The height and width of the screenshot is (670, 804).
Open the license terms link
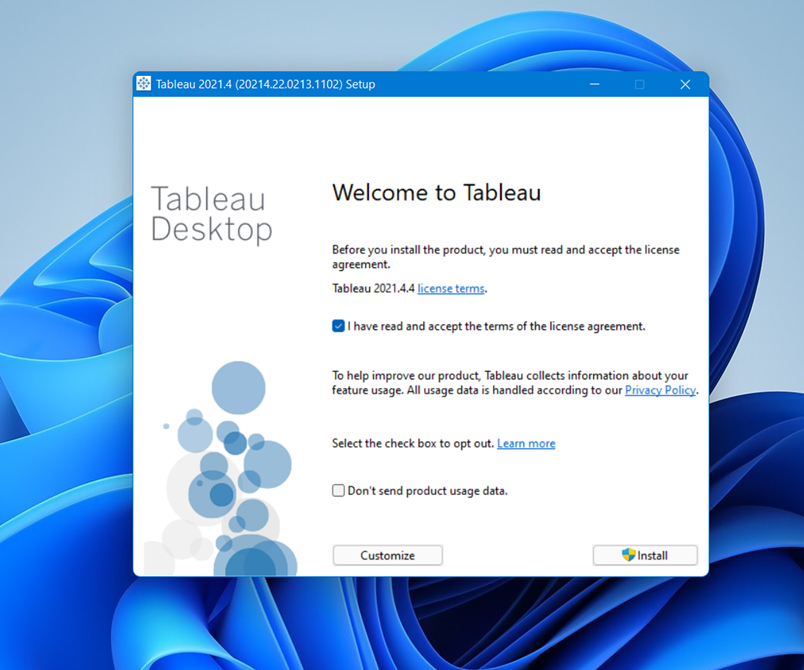[x=450, y=288]
